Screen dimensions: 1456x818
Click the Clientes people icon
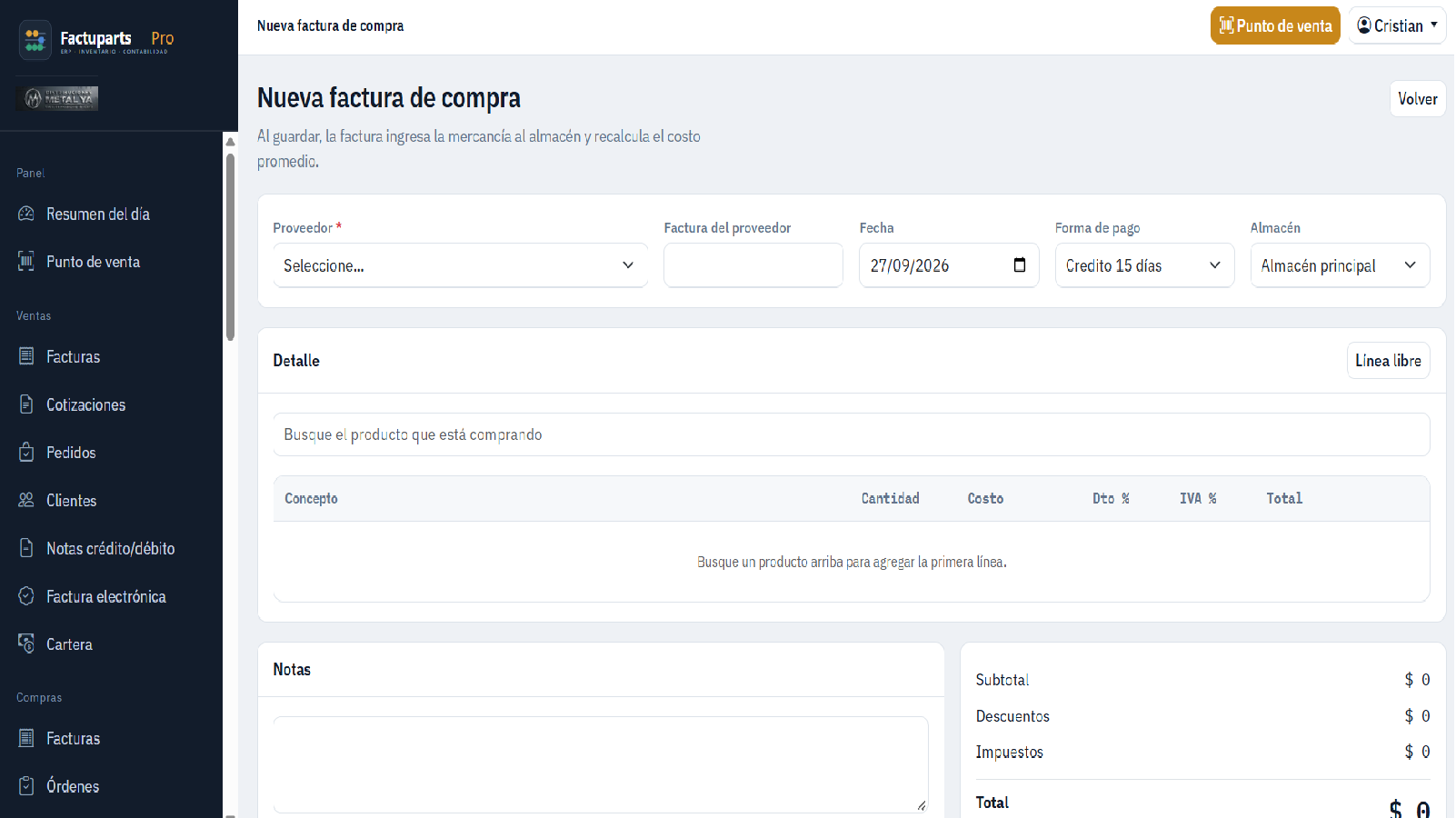(26, 500)
